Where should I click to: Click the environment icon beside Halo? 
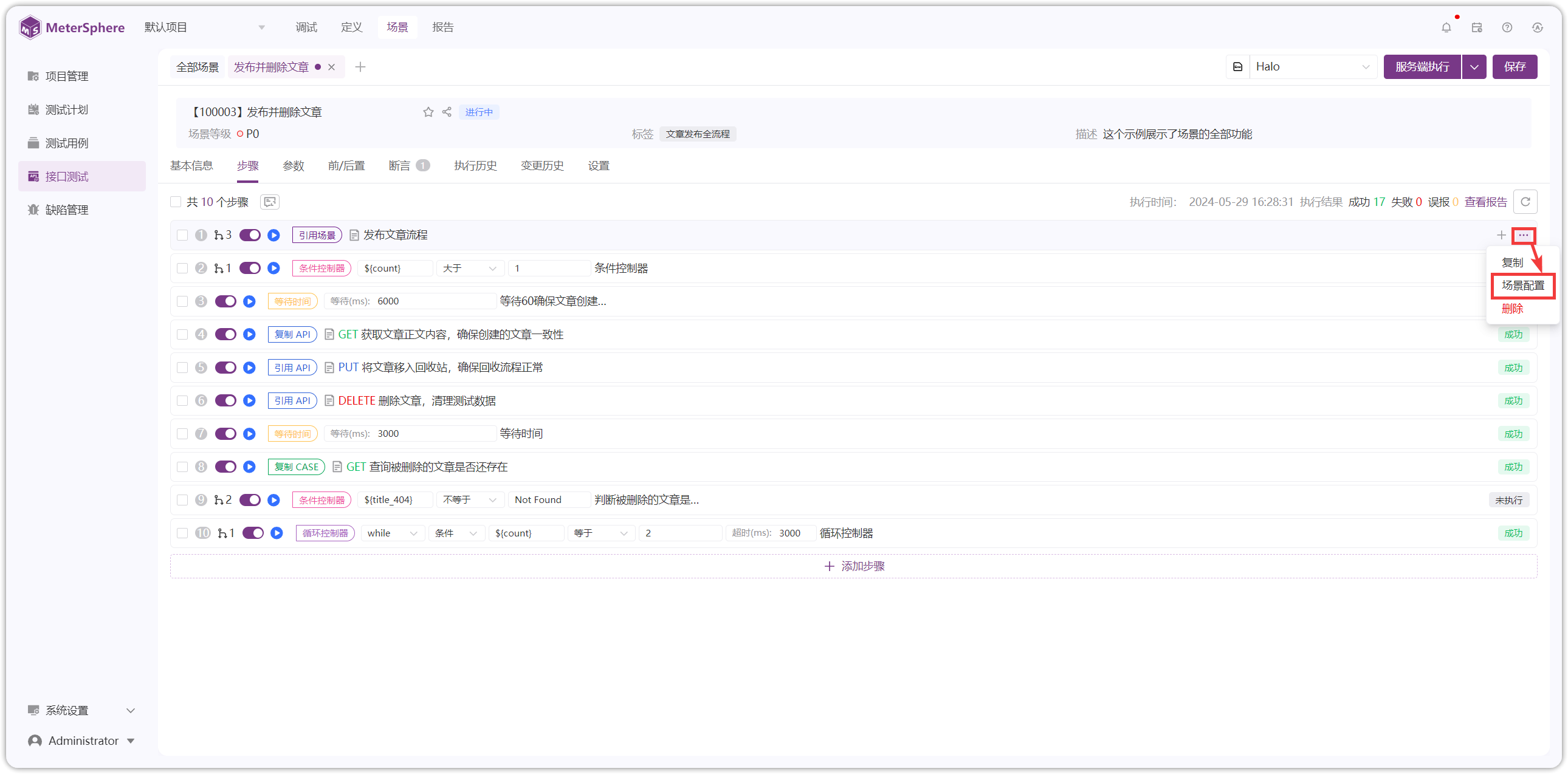pyautogui.click(x=1238, y=67)
